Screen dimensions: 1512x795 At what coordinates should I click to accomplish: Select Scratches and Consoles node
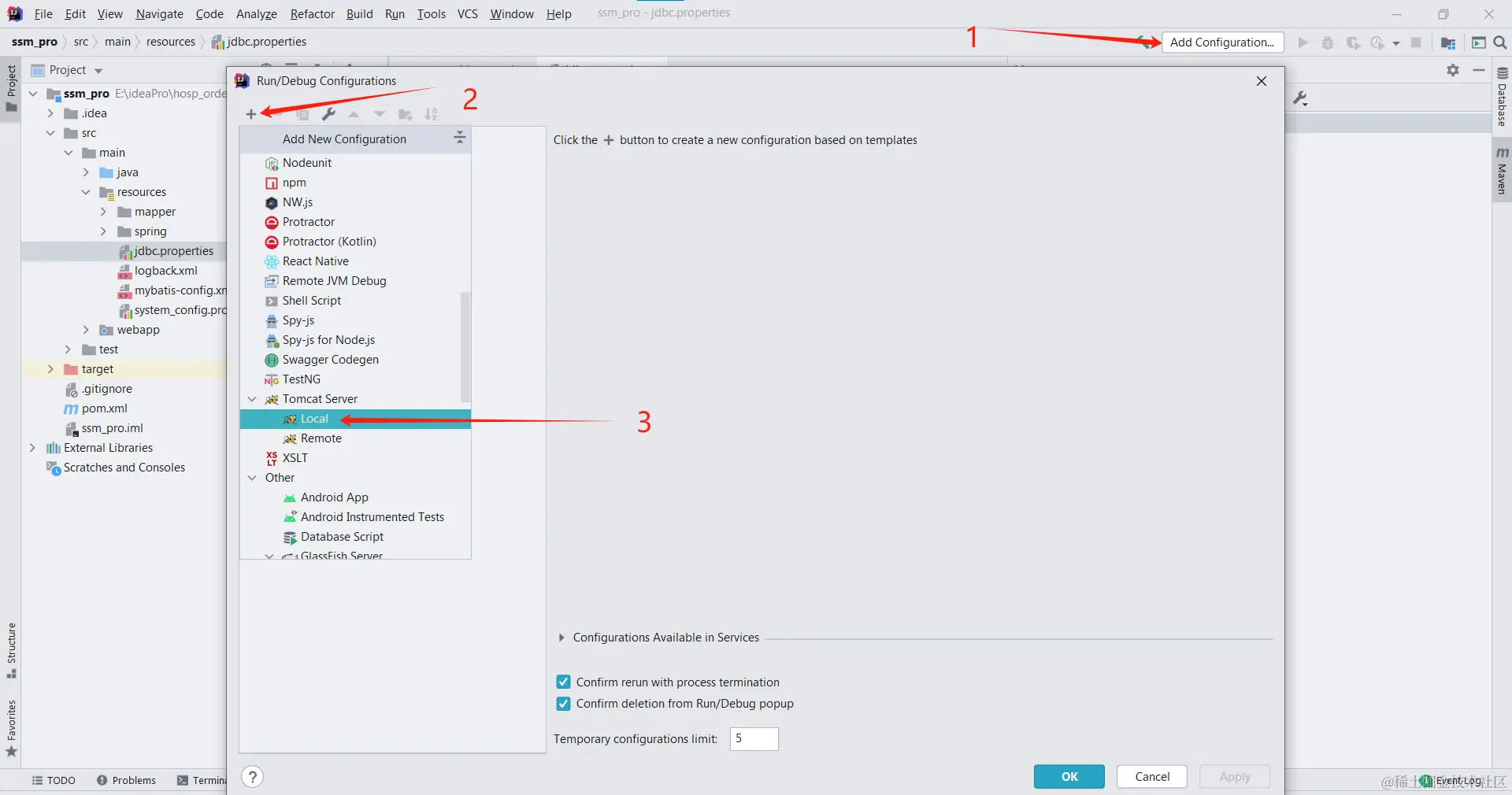[x=124, y=468]
